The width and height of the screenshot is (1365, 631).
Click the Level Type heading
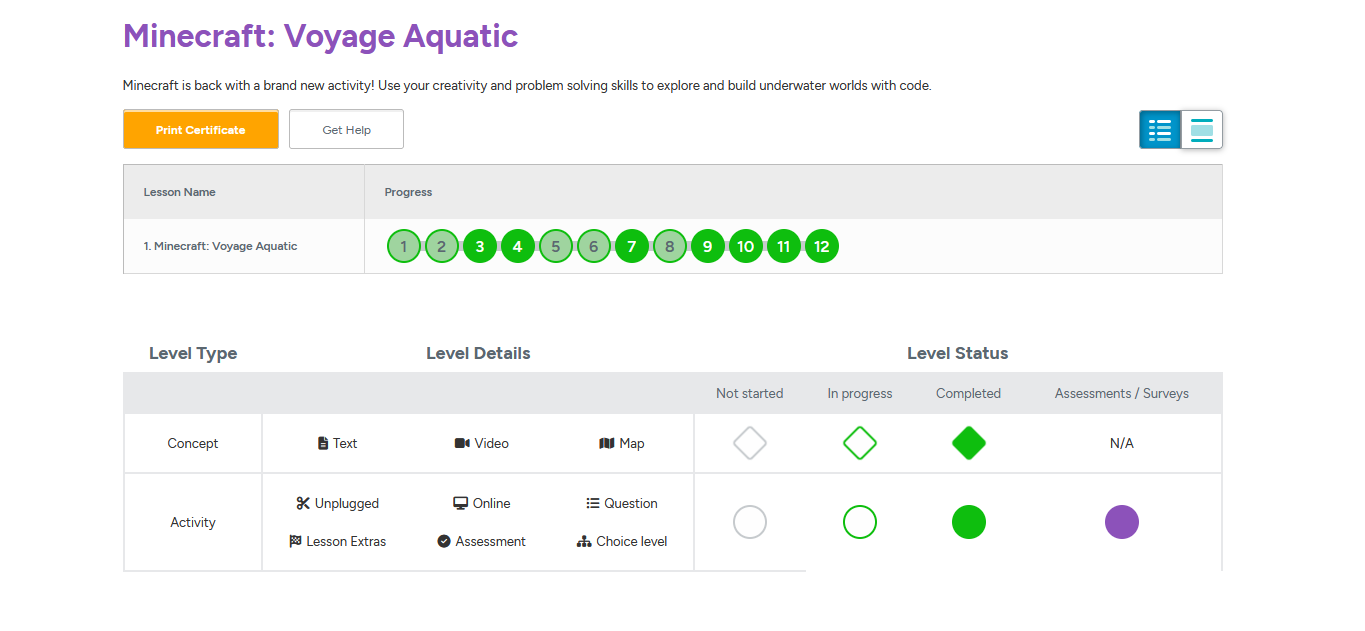(193, 353)
